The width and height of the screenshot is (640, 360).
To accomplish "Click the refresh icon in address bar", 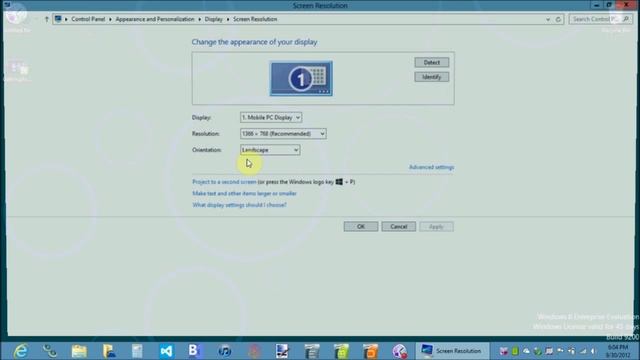I will point(558,19).
